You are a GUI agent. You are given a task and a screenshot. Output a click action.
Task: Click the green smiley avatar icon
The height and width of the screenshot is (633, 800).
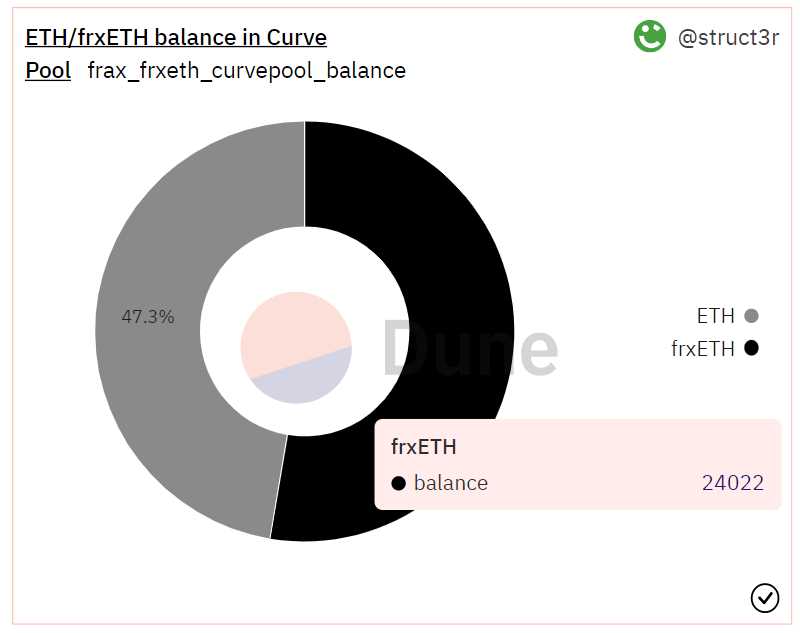[x=650, y=37]
